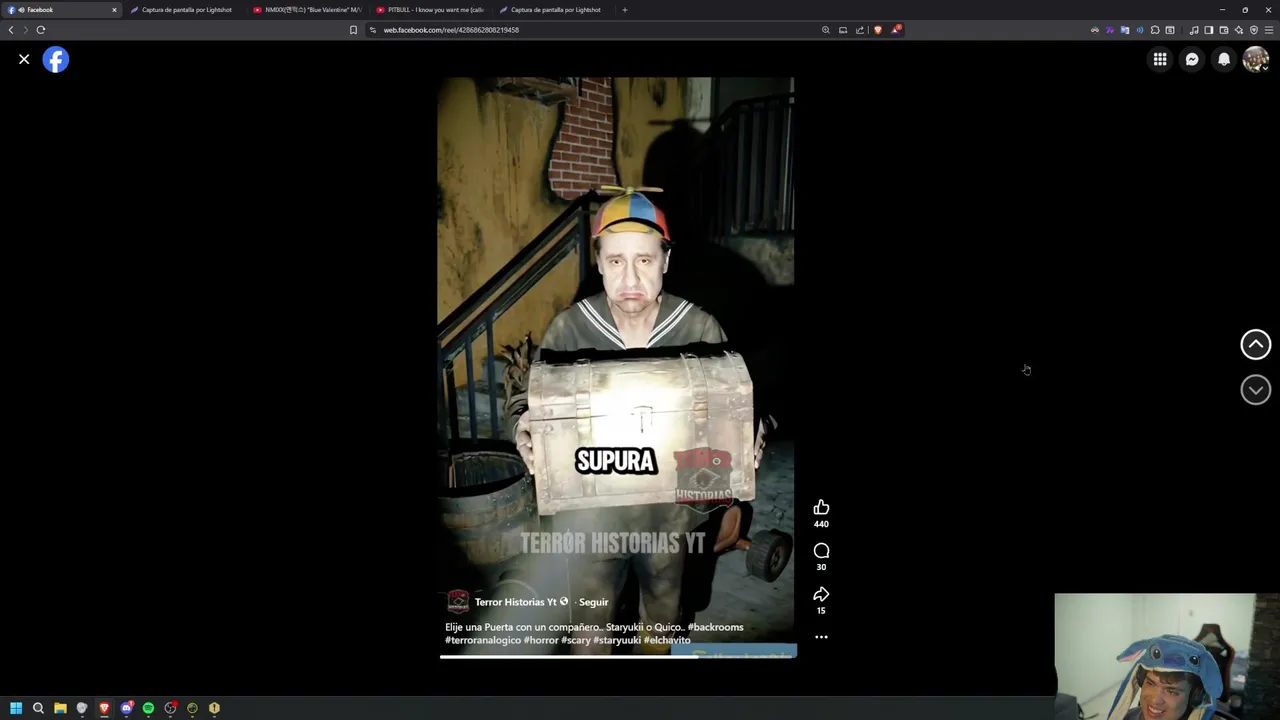Open the #scary hashtag

click(576, 640)
